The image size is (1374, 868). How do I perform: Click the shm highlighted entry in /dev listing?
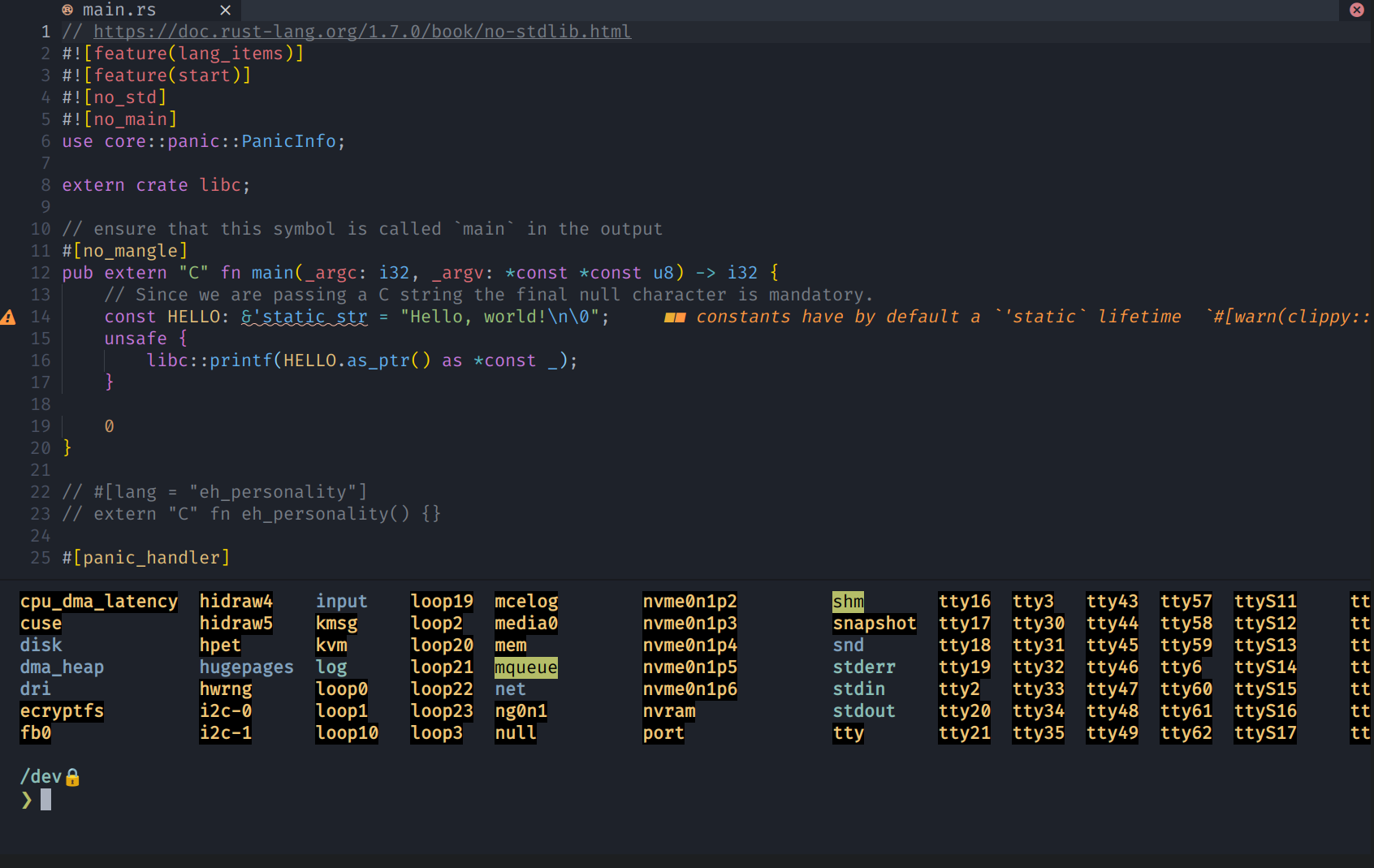click(x=848, y=601)
